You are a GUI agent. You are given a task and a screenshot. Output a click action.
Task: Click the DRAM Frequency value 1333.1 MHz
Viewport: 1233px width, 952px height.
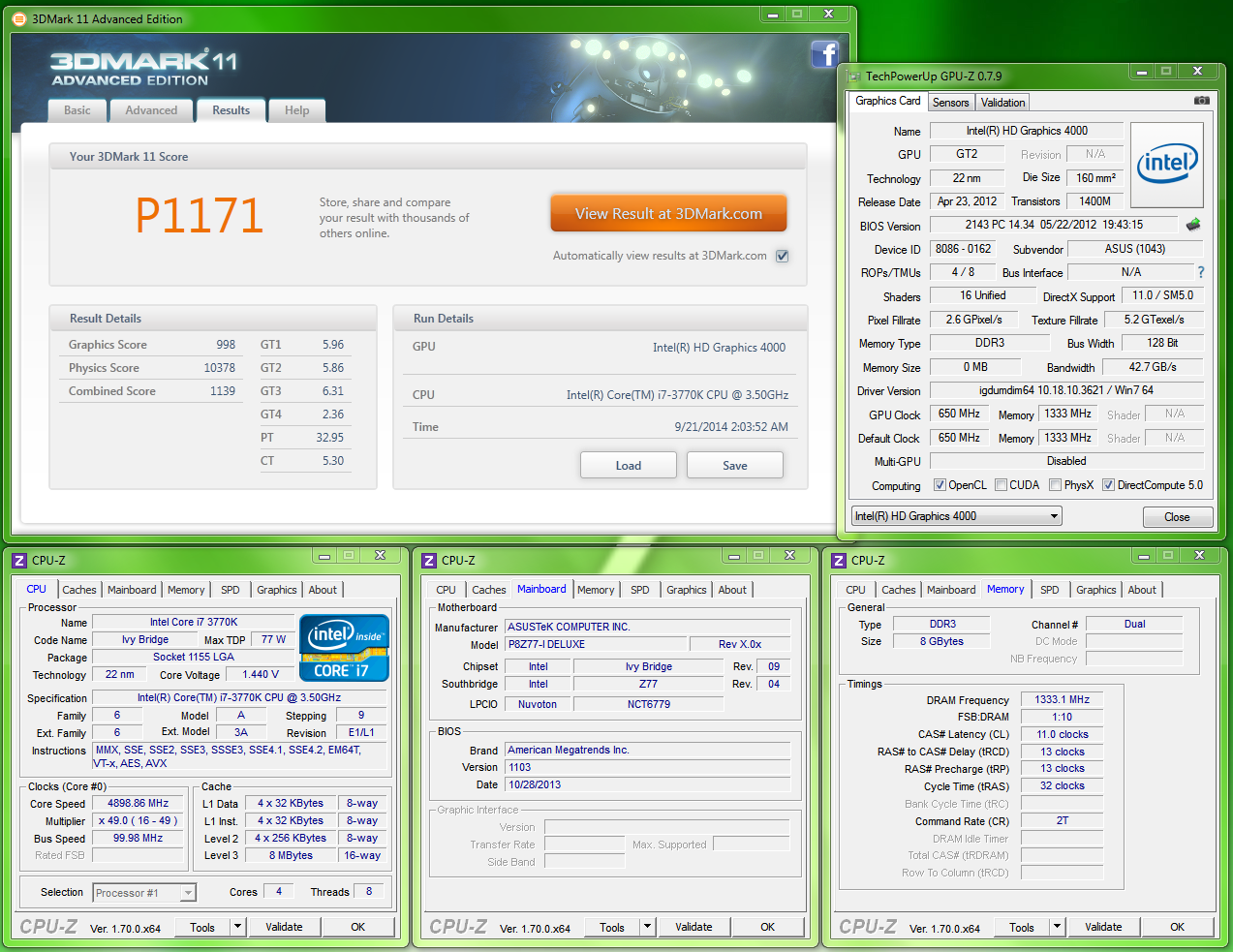(x=1062, y=699)
